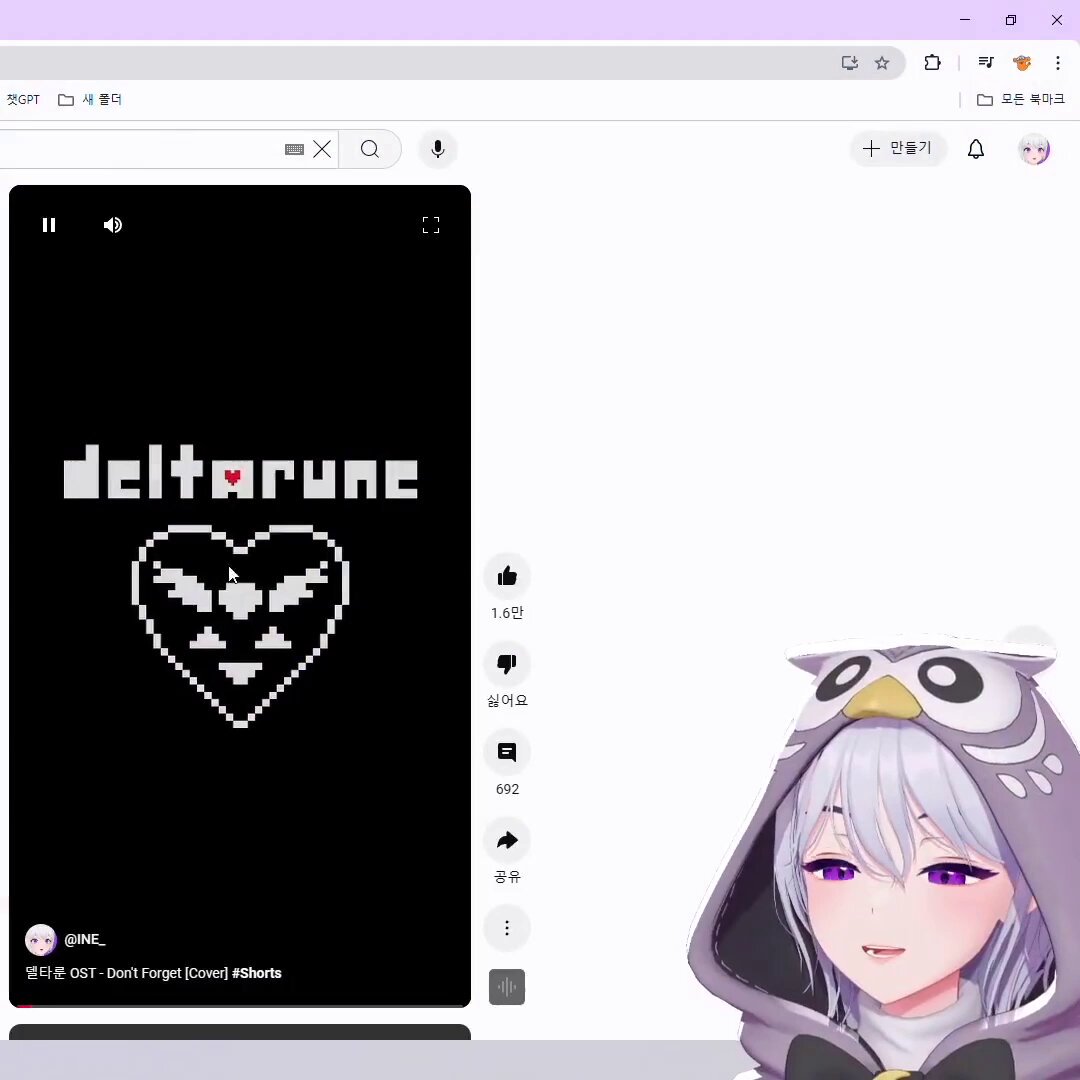Click the video progress bar at the bottom
The image size is (1080, 1080).
(240, 1006)
